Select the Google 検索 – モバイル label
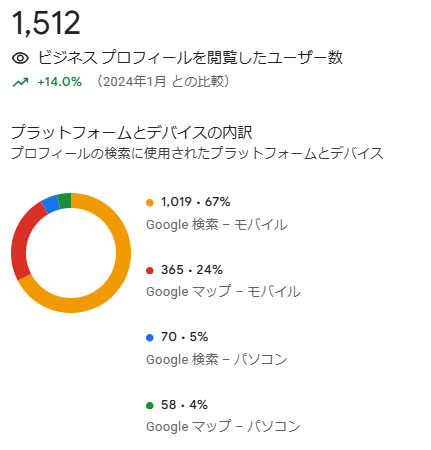431x450 pixels. [217, 225]
